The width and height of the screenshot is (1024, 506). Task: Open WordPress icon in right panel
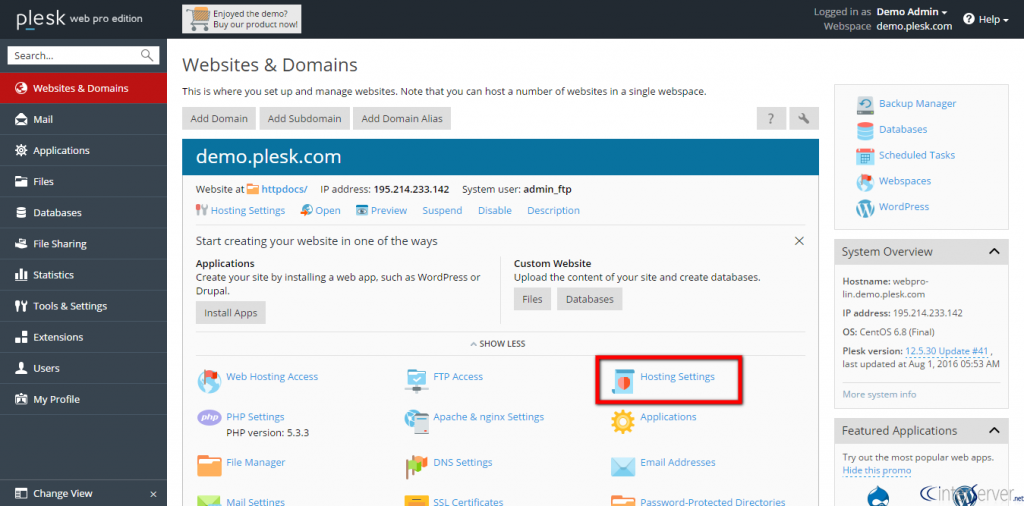pos(865,208)
